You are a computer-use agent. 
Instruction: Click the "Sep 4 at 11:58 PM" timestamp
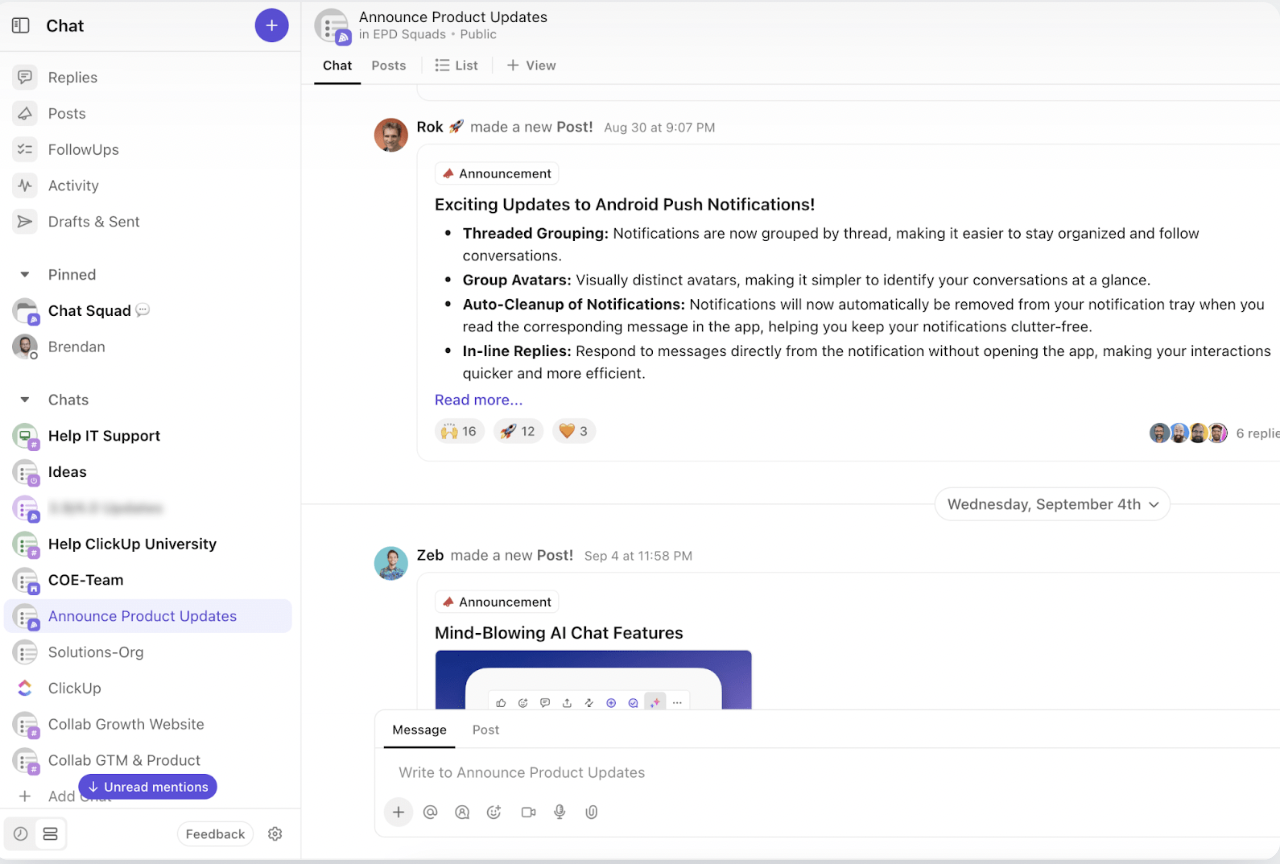[639, 556]
